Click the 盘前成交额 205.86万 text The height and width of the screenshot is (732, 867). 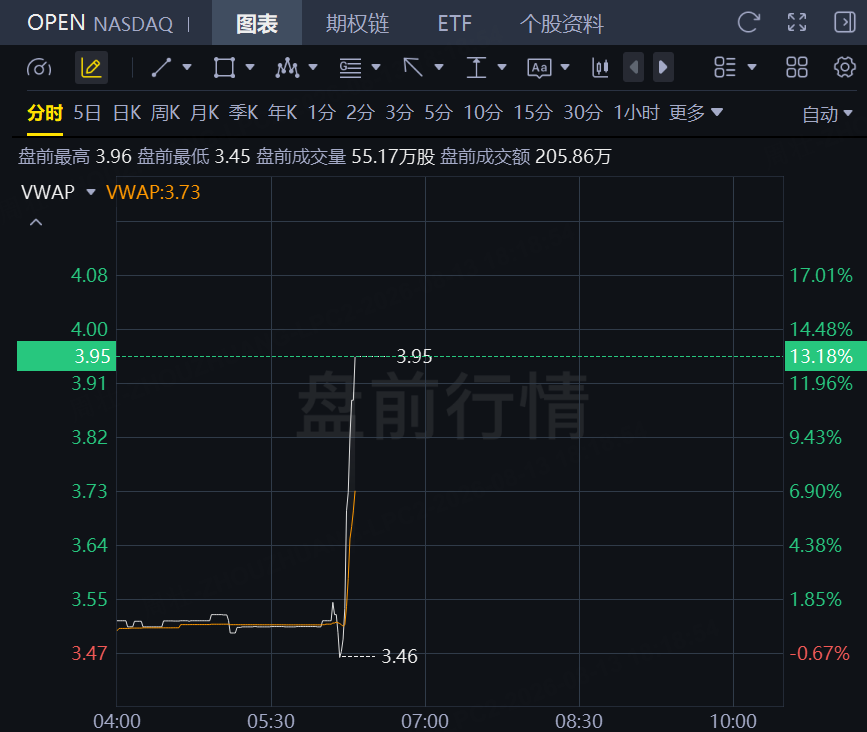click(525, 156)
